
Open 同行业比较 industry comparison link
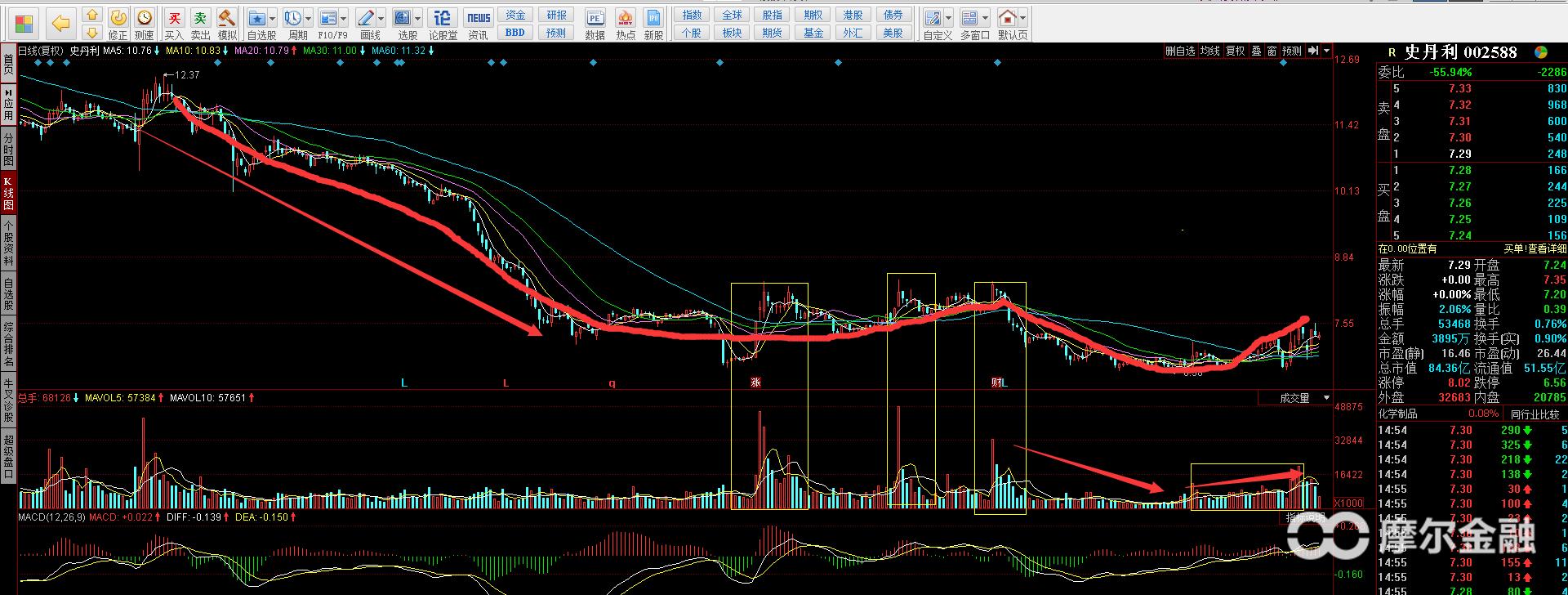click(1534, 414)
